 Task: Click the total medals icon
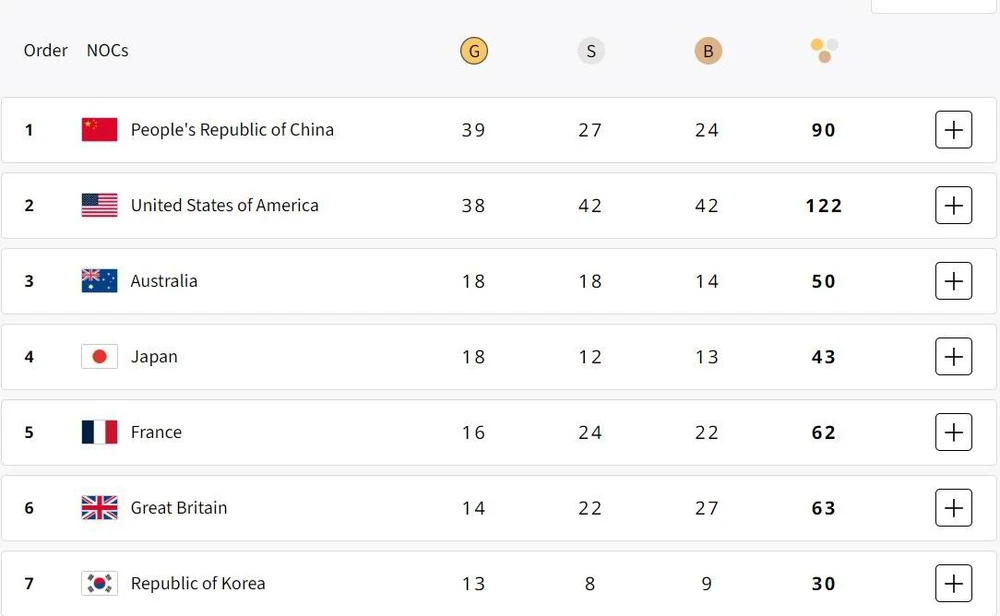[x=824, y=50]
